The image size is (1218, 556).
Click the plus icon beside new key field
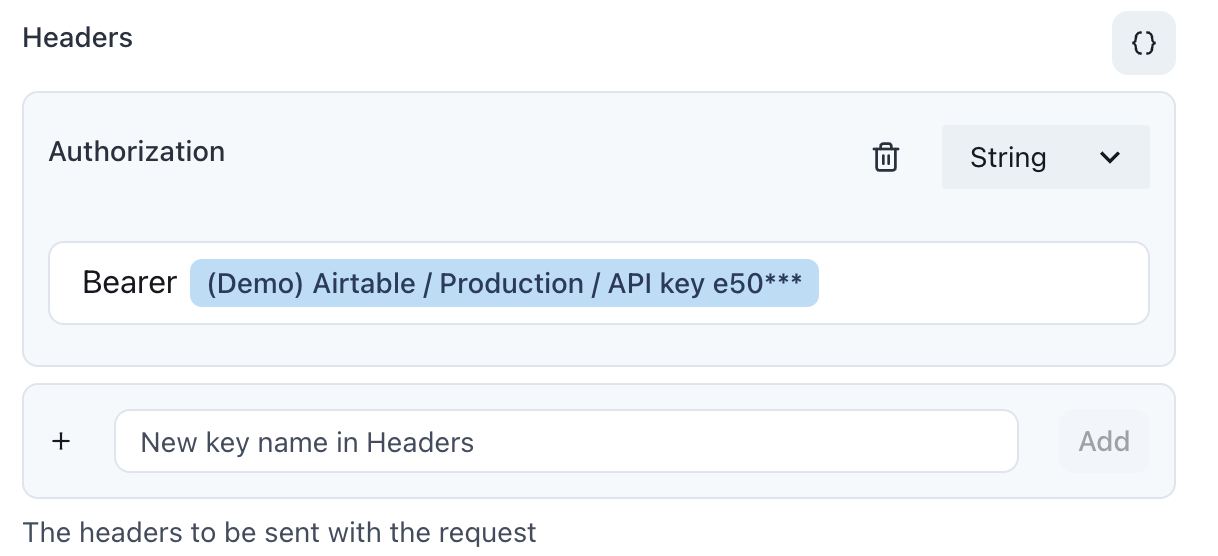click(x=61, y=441)
